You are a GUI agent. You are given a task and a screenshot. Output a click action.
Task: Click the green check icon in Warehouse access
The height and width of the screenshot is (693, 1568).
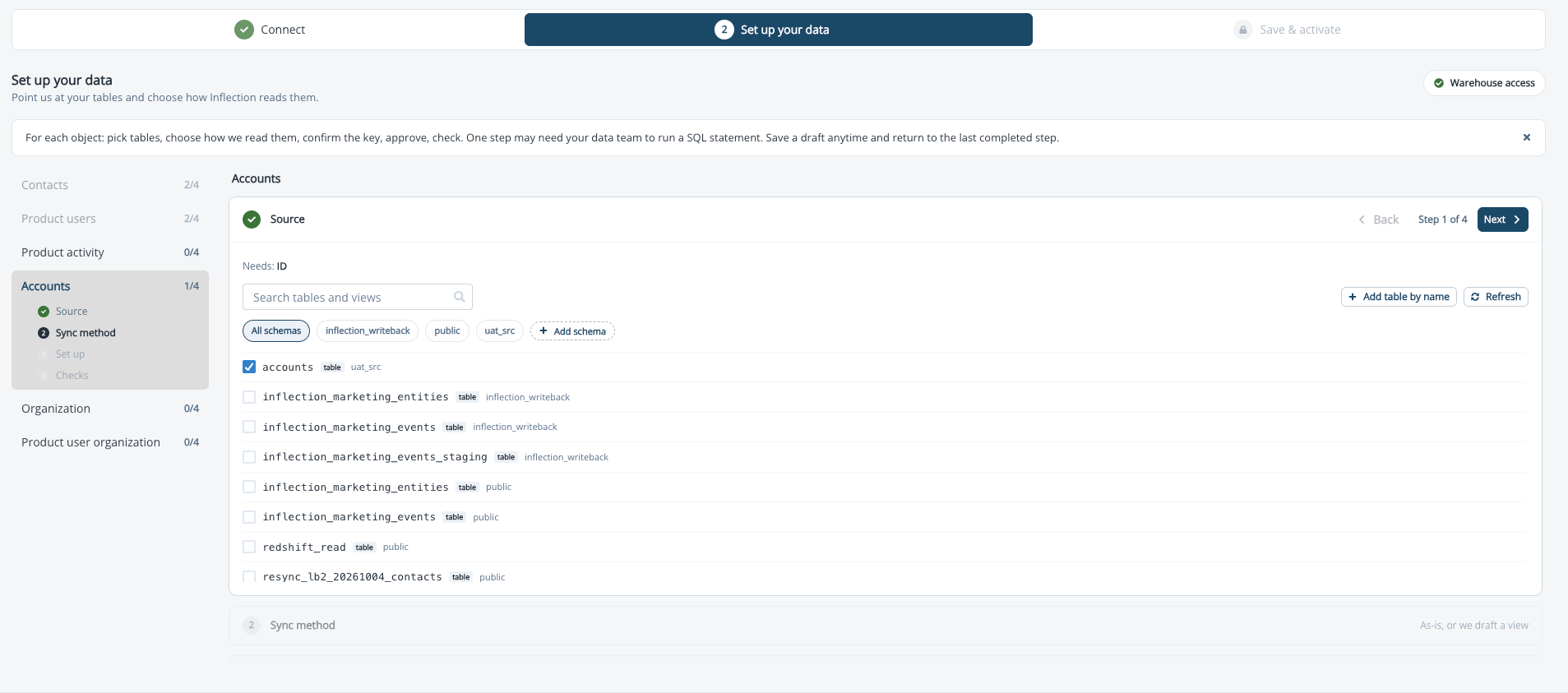(x=1439, y=83)
